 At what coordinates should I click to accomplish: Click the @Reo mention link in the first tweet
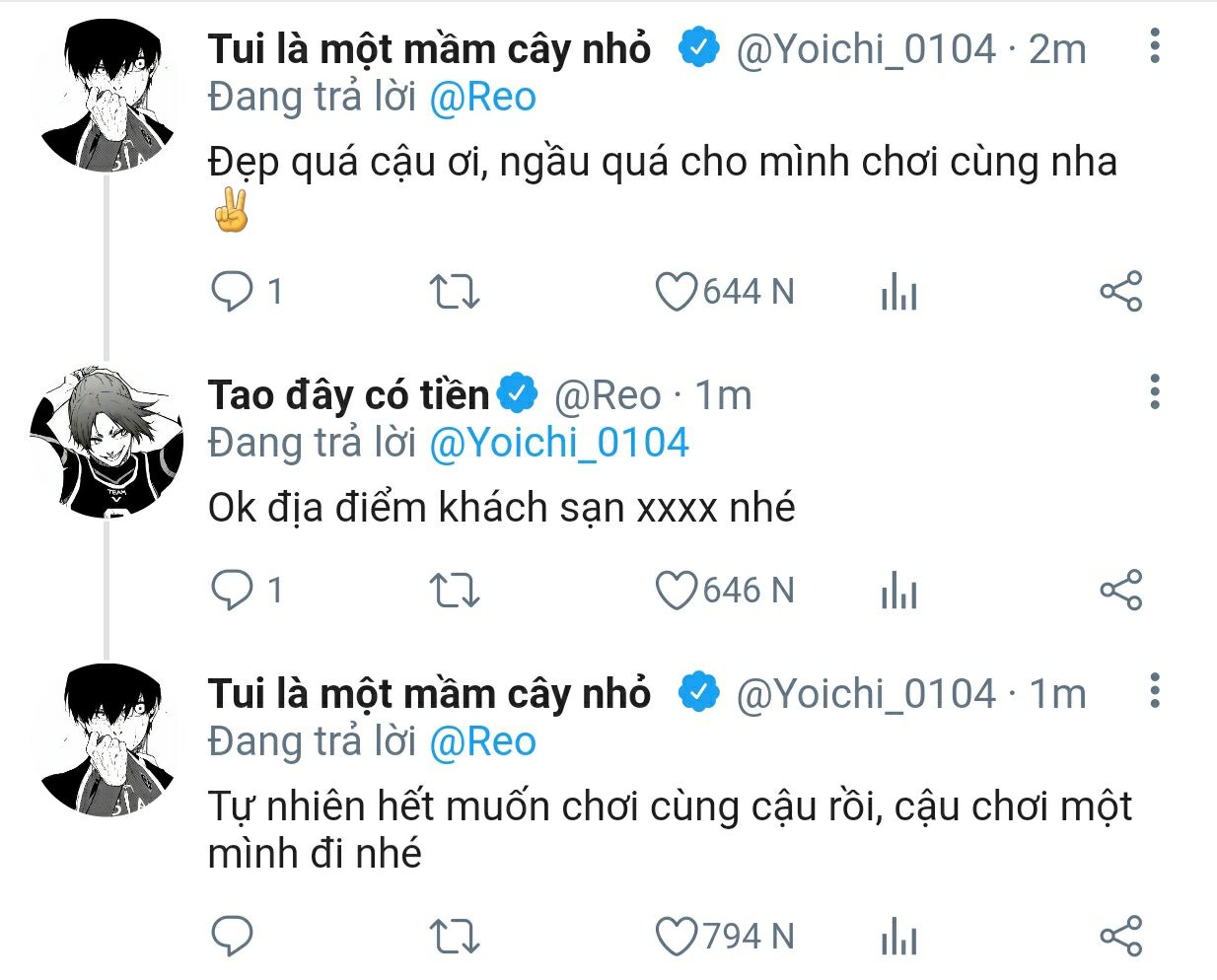482,98
